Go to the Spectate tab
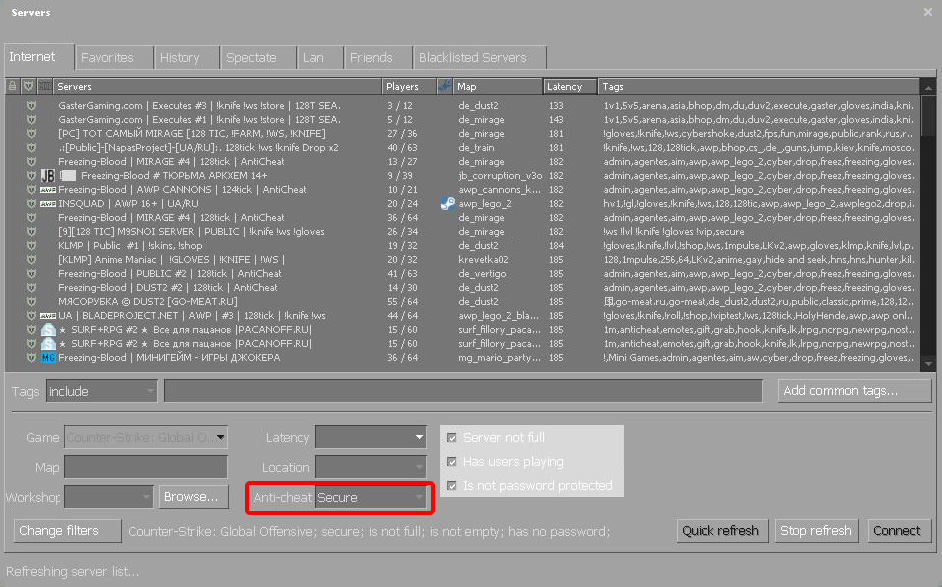Viewport: 942px width, 587px height. coord(258,58)
